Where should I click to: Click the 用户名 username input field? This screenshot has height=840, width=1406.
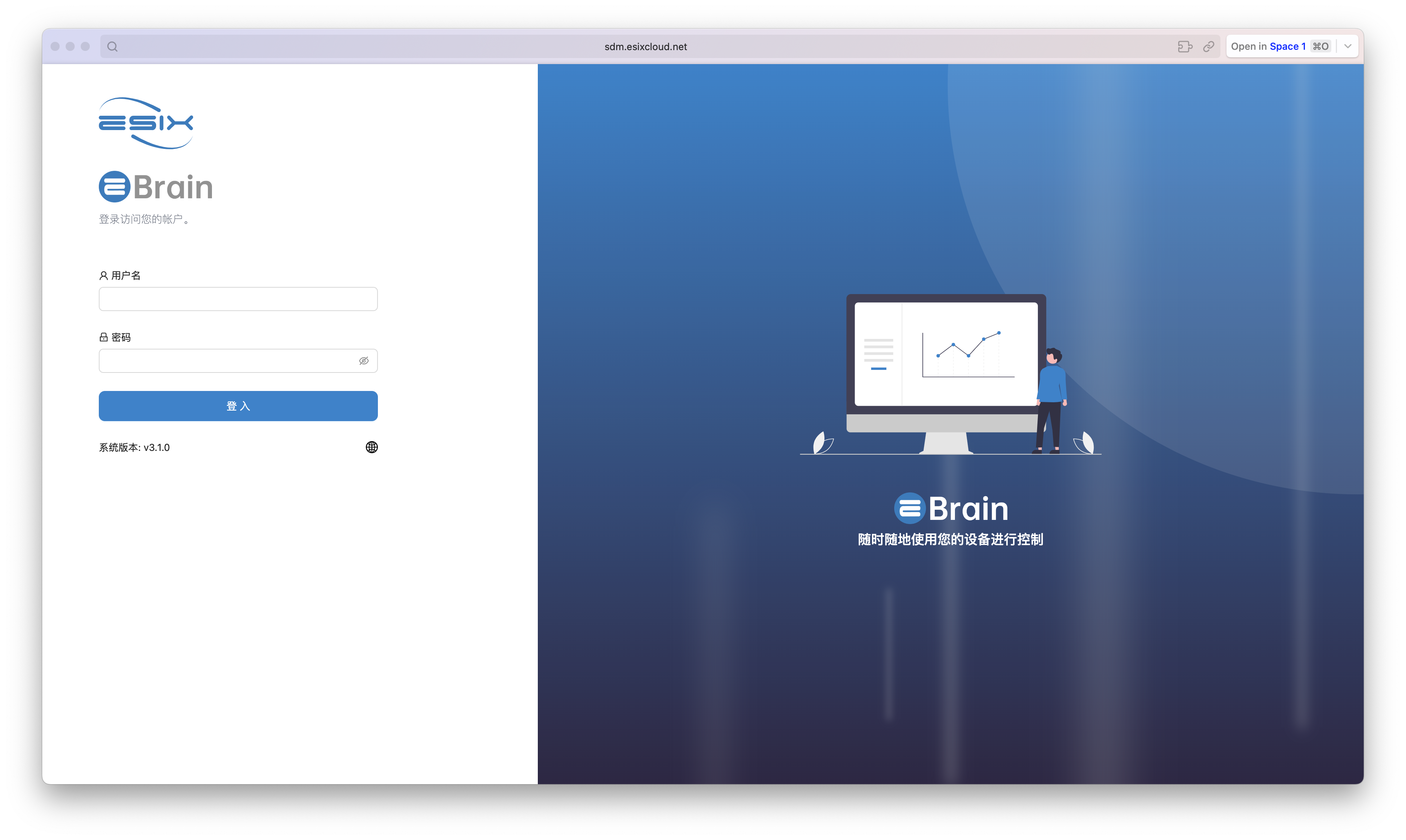tap(238, 299)
